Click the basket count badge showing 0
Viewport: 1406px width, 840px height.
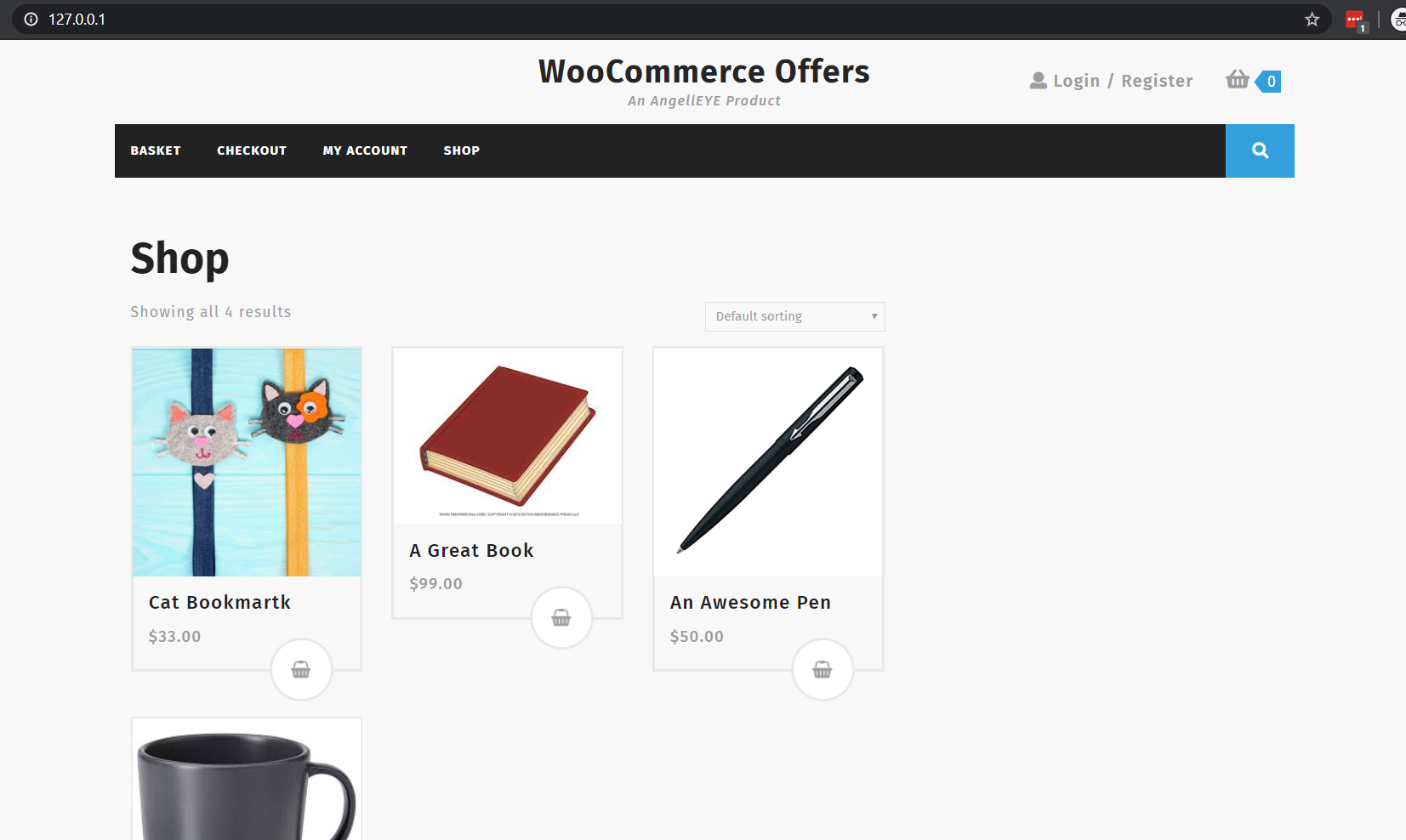pos(1268,81)
